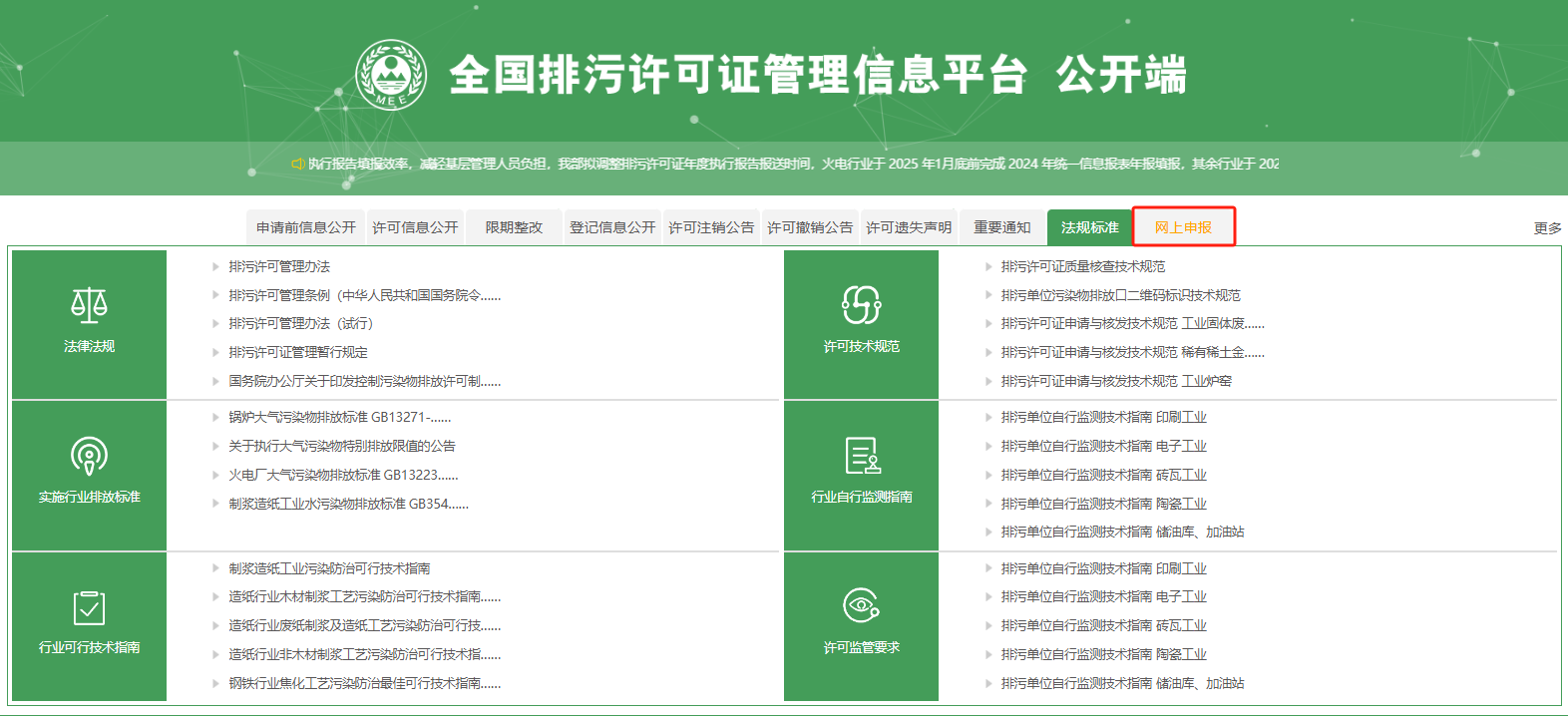
Task: Click the speaker icon beside the scrolling notice
Action: pos(297,164)
